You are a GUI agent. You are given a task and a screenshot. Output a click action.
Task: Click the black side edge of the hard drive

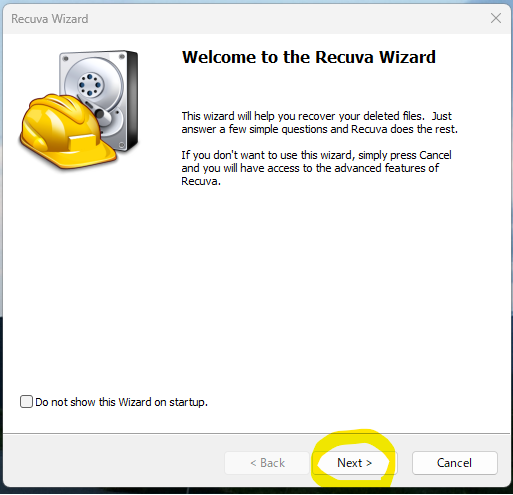coord(132,100)
